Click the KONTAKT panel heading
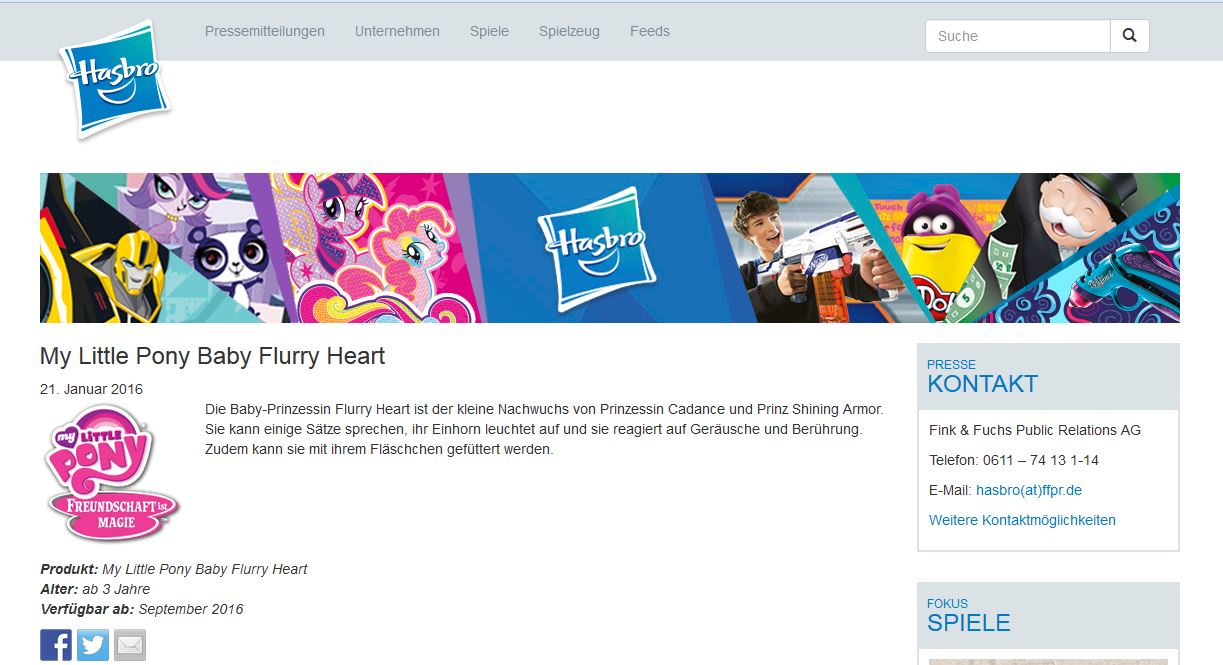Screen dimensions: 1223x665 (982, 384)
